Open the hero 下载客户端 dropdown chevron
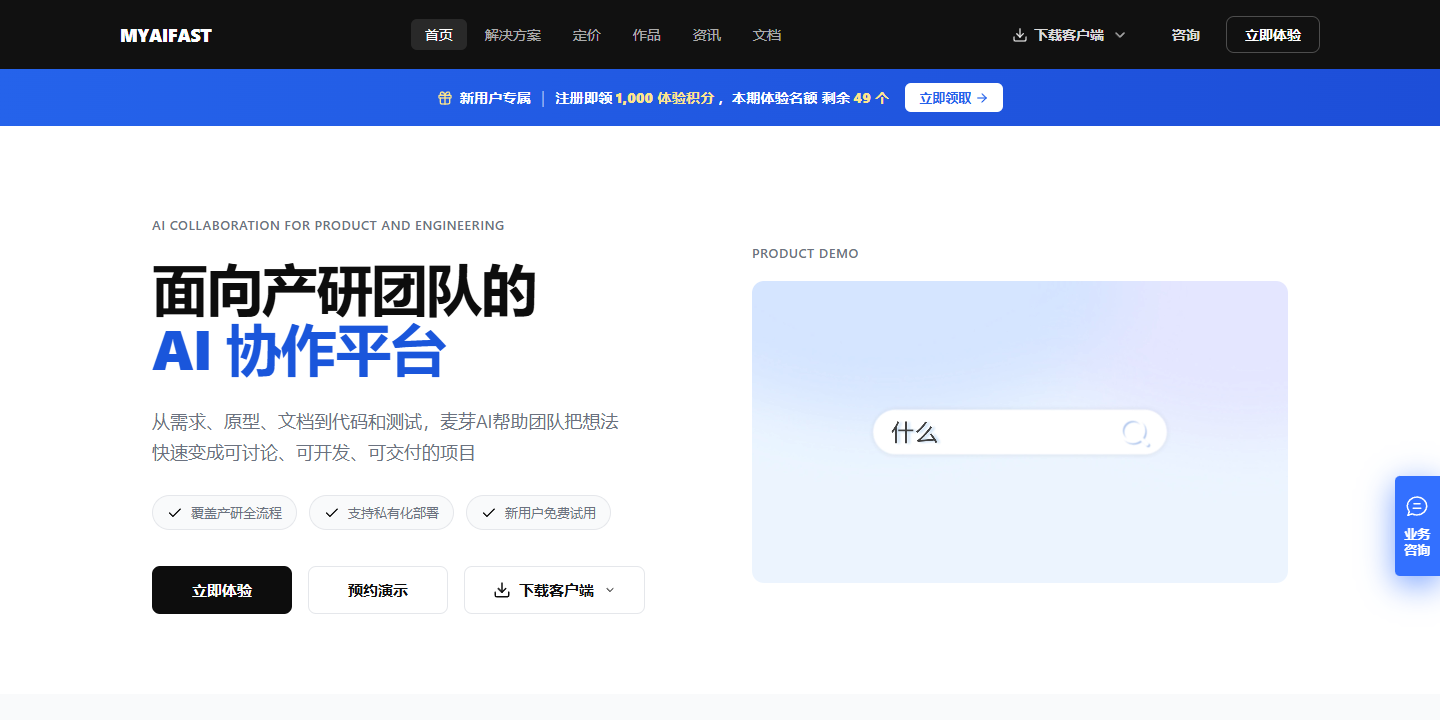1440x720 pixels. (610, 590)
